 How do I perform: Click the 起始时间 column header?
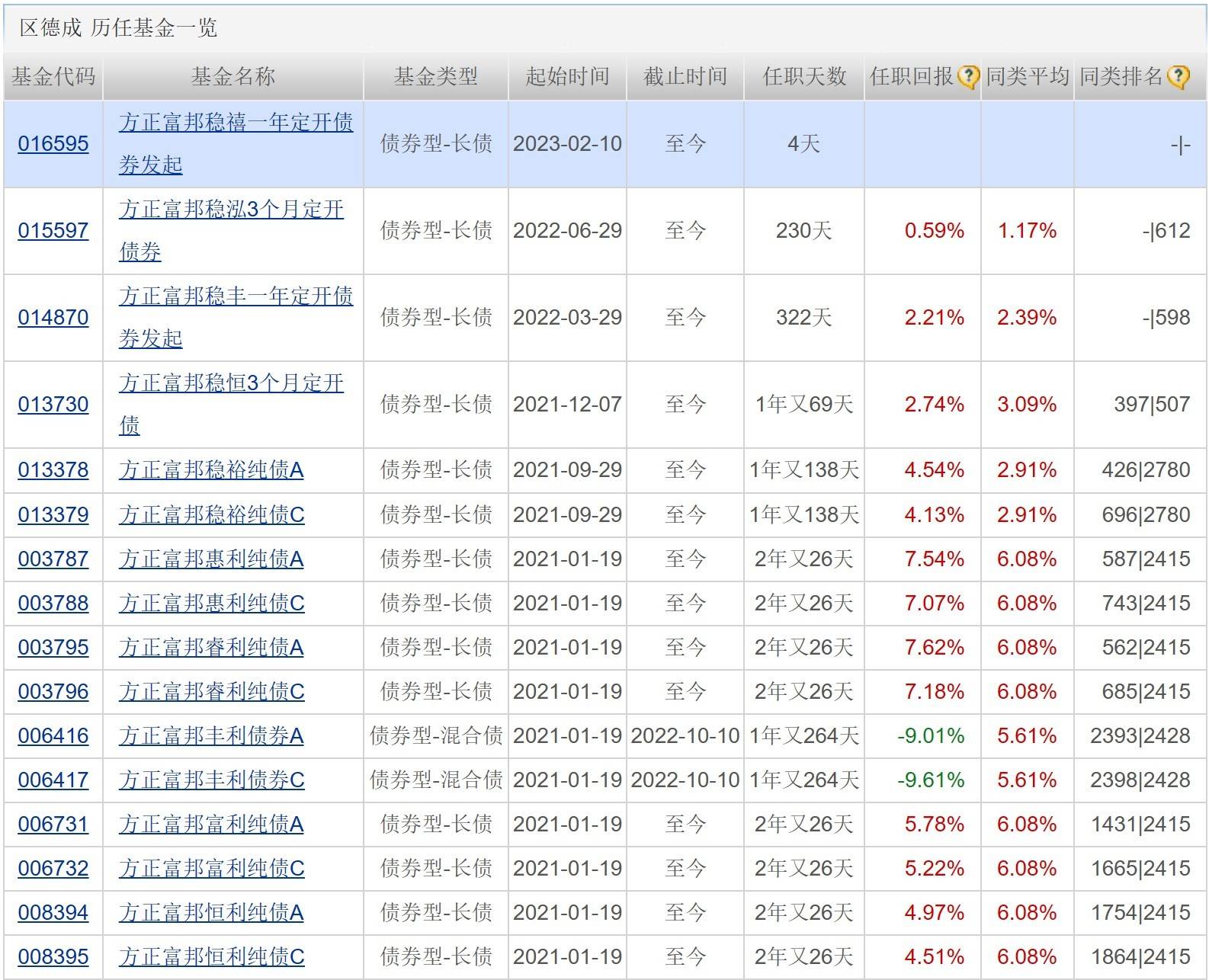[567, 76]
